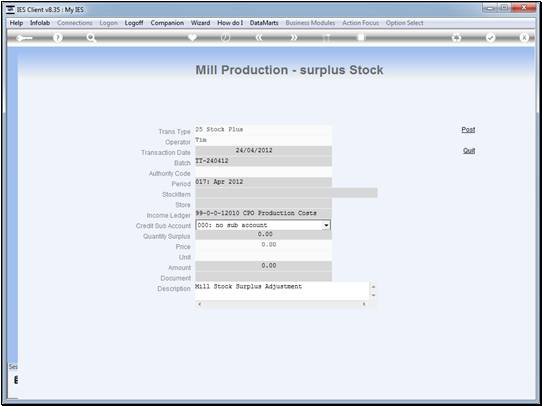This screenshot has height=406, width=542.
Task: Open the Companion menu
Action: tap(167, 23)
